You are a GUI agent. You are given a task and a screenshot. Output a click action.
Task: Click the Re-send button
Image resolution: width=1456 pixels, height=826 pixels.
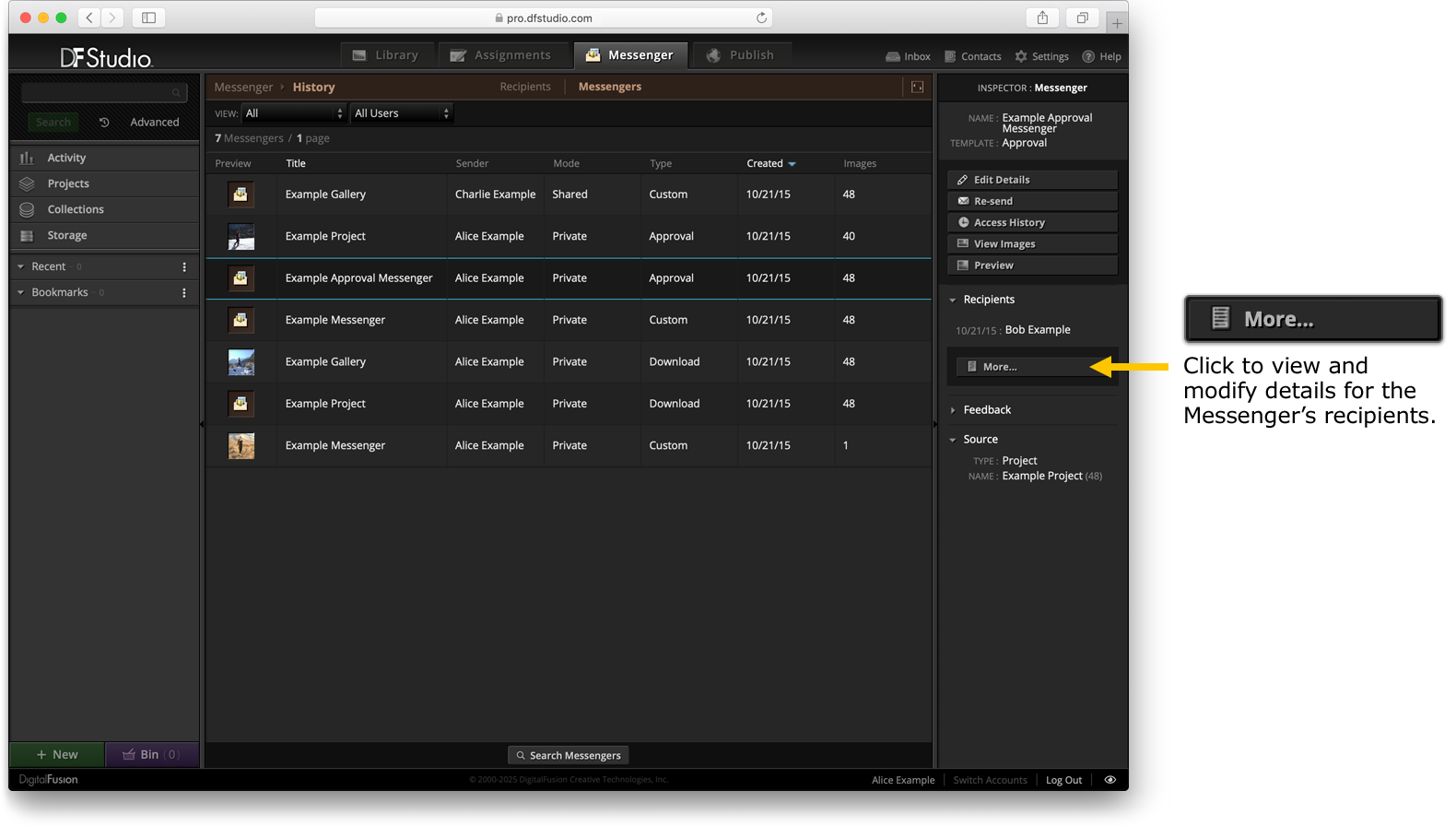click(1032, 201)
